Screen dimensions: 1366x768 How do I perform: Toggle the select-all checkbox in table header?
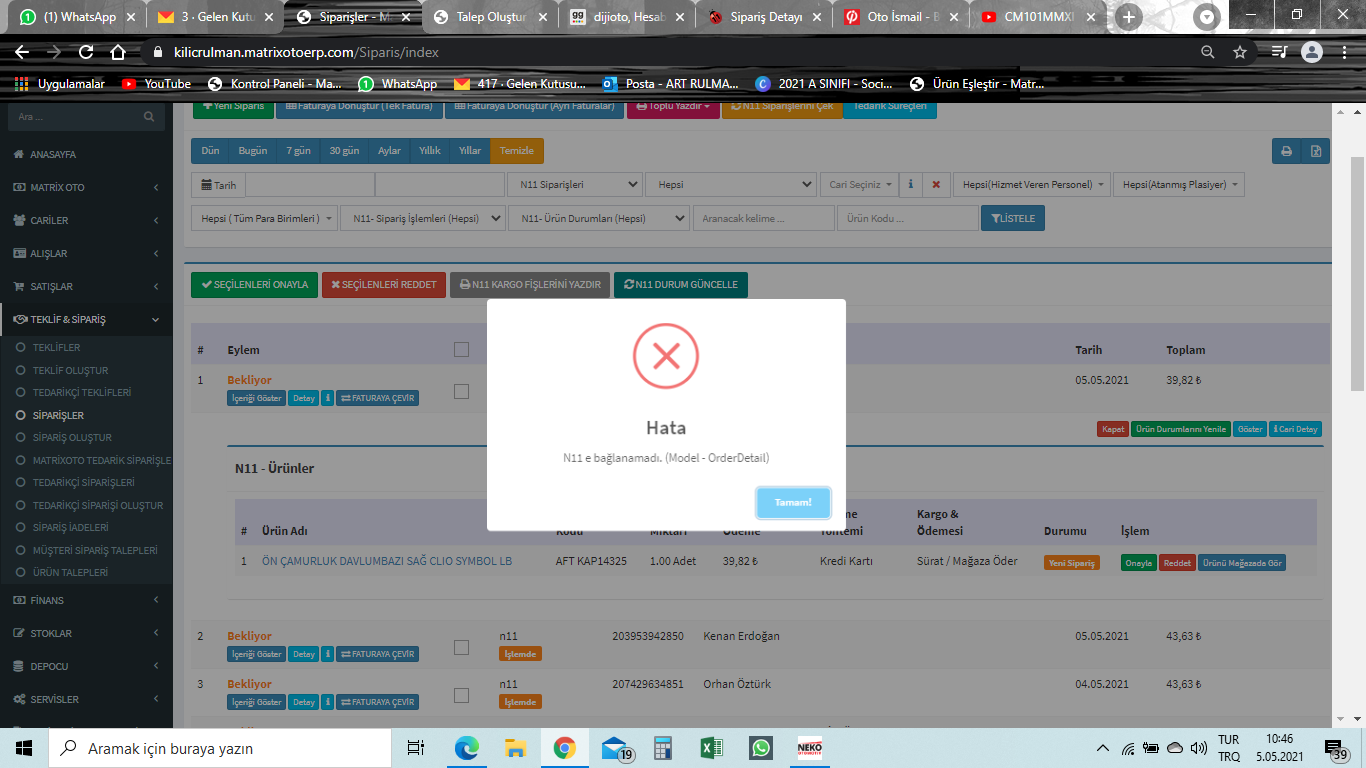461,350
